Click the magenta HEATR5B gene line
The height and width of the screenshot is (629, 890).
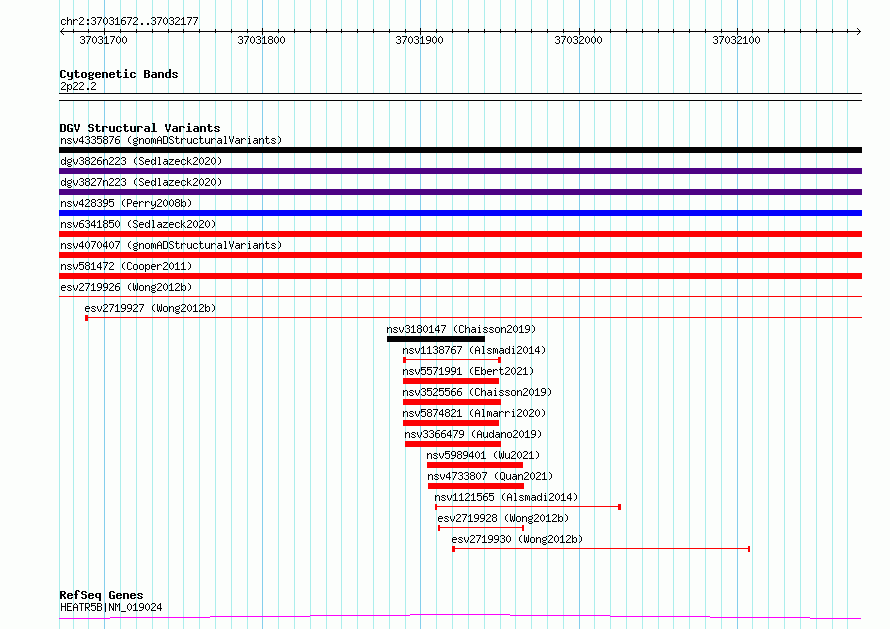coord(460,617)
